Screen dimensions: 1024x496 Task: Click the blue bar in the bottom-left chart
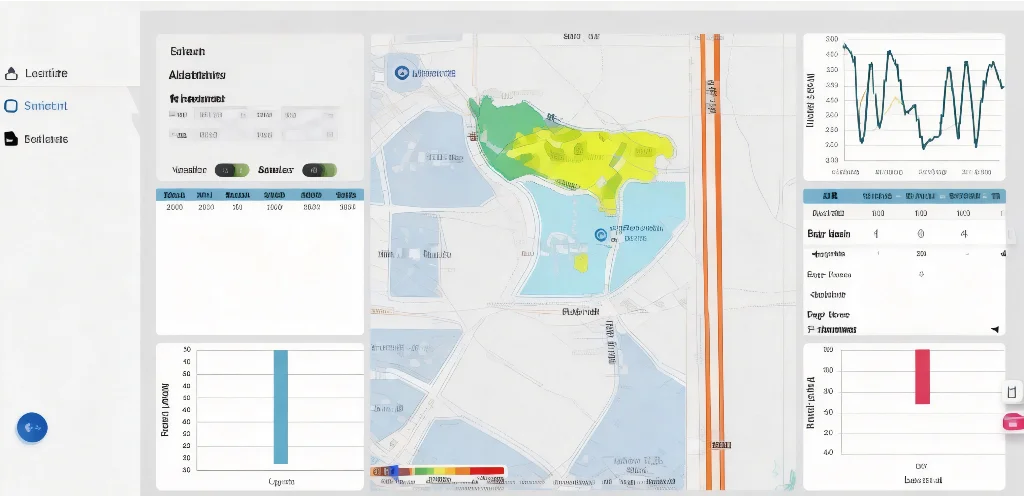tap(280, 406)
